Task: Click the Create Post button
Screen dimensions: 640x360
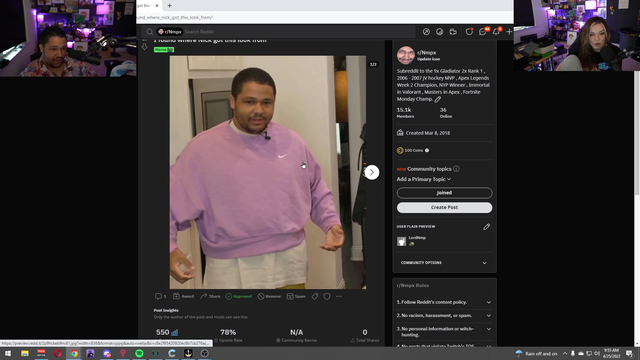Action: [x=444, y=207]
